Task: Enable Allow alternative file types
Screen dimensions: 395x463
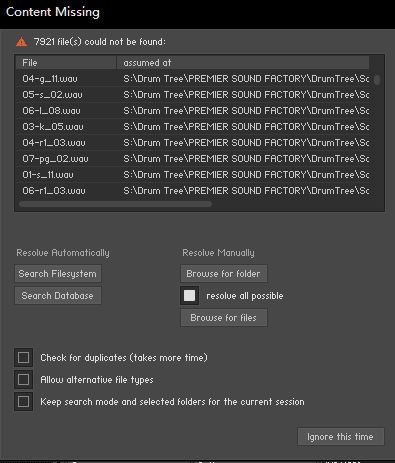Action: point(23,380)
